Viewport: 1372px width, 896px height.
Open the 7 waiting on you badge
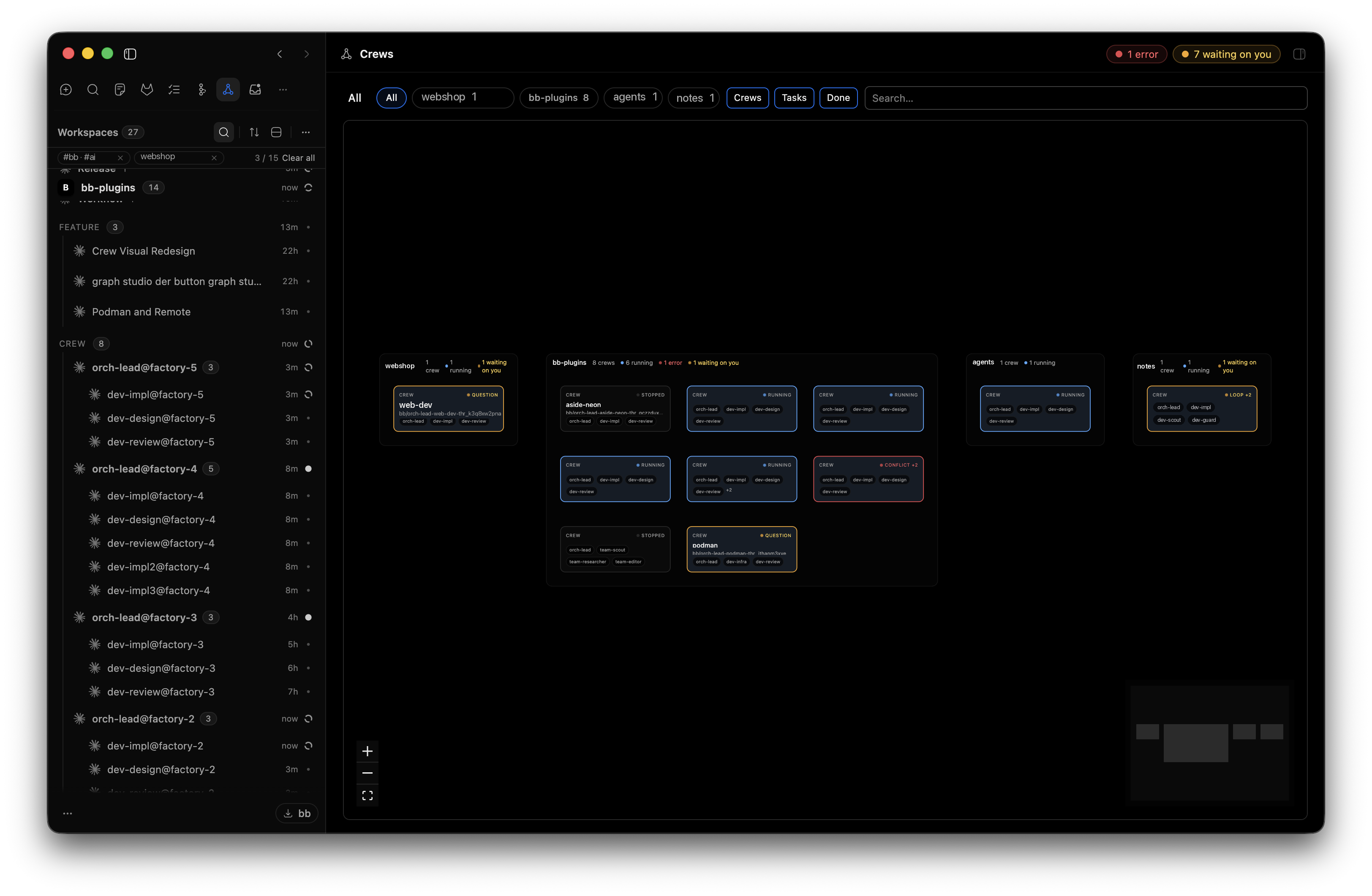tap(1226, 54)
